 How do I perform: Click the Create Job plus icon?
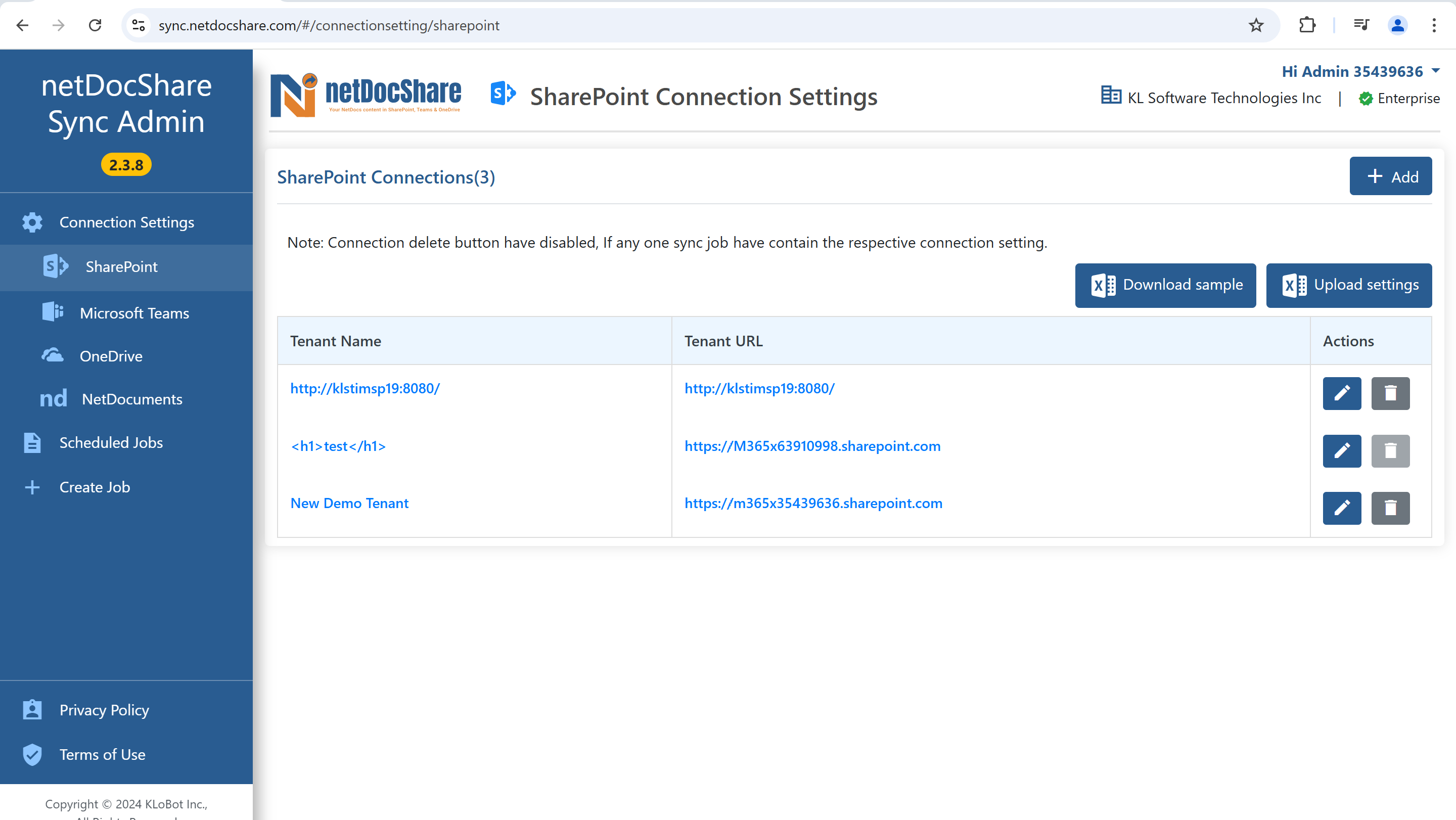click(32, 487)
